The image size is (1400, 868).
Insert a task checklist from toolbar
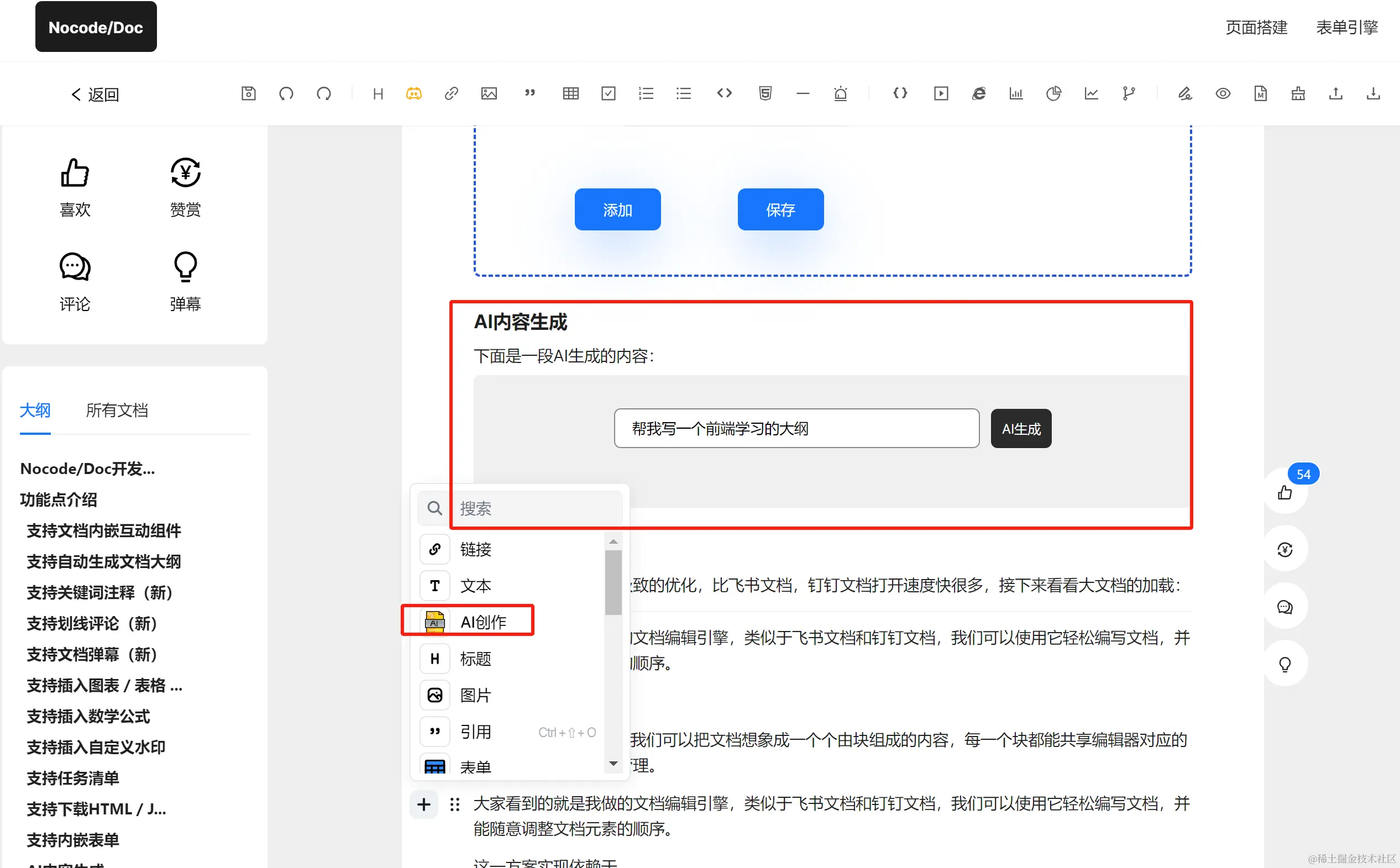click(608, 93)
